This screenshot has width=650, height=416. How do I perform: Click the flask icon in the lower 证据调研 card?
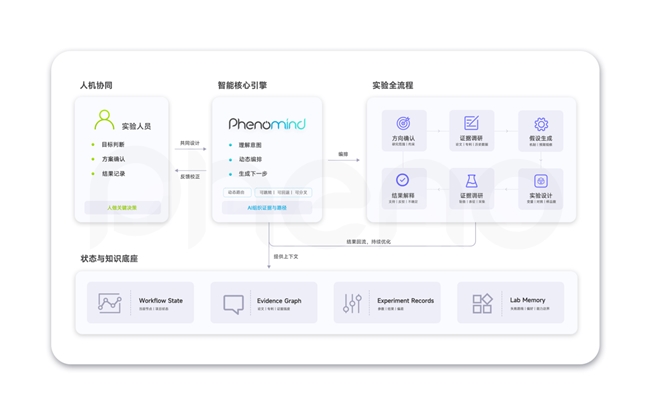tap(471, 181)
